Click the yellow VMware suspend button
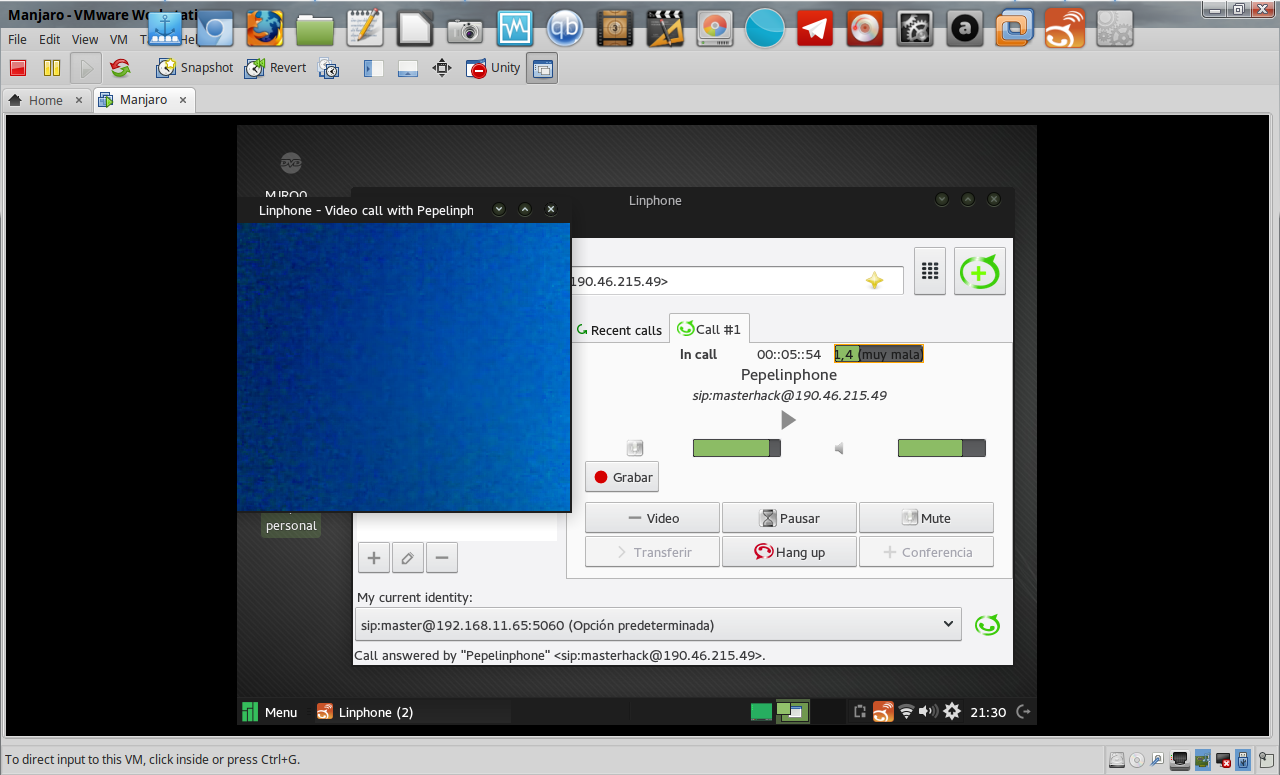1280x775 pixels. pos(52,68)
